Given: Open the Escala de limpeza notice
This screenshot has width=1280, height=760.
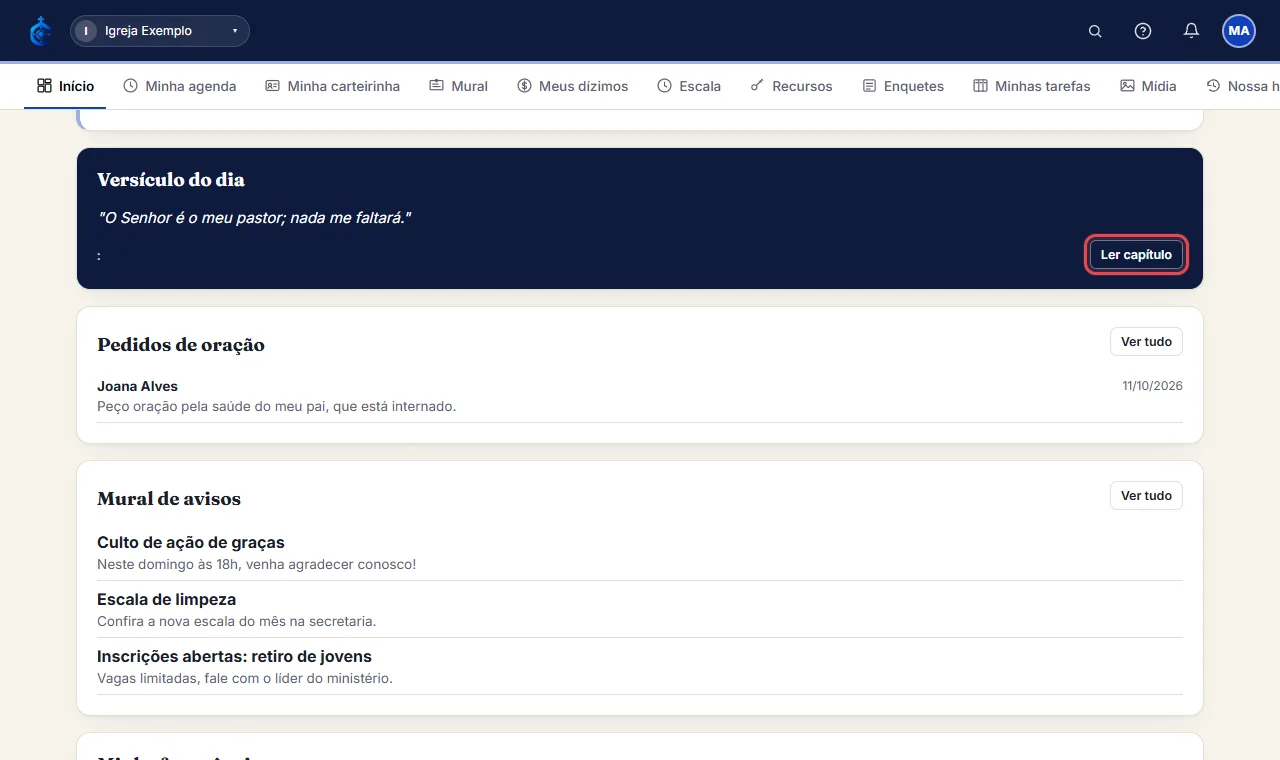Looking at the screenshot, I should 640,610.
